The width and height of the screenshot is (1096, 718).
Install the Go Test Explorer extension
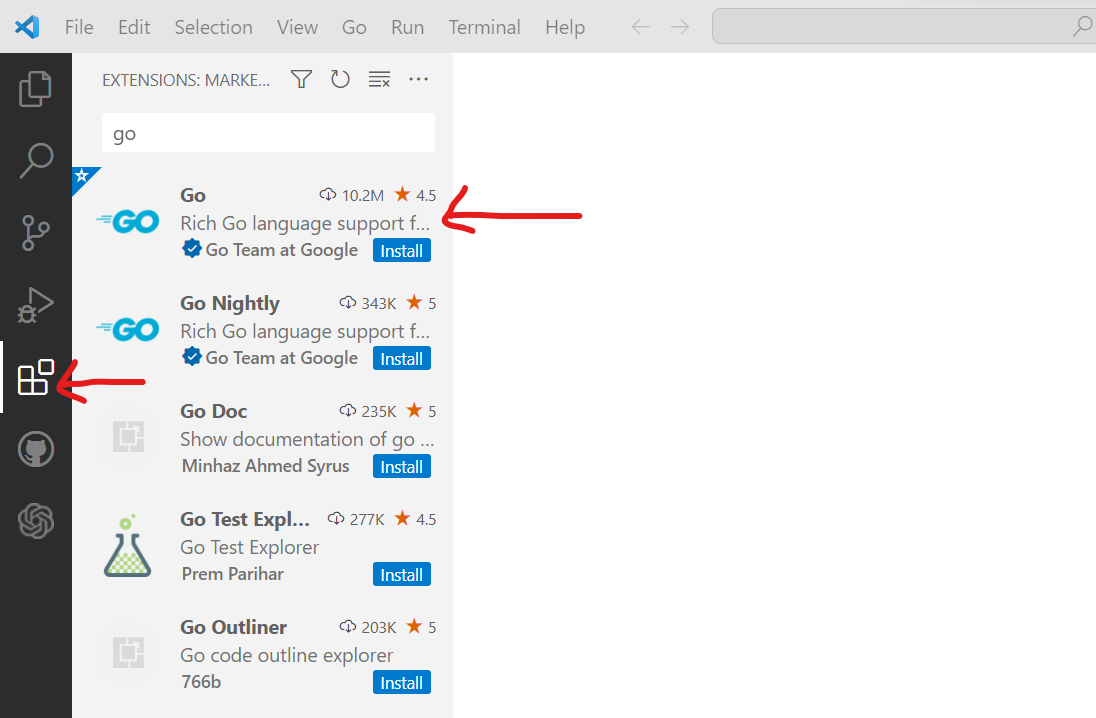point(402,575)
